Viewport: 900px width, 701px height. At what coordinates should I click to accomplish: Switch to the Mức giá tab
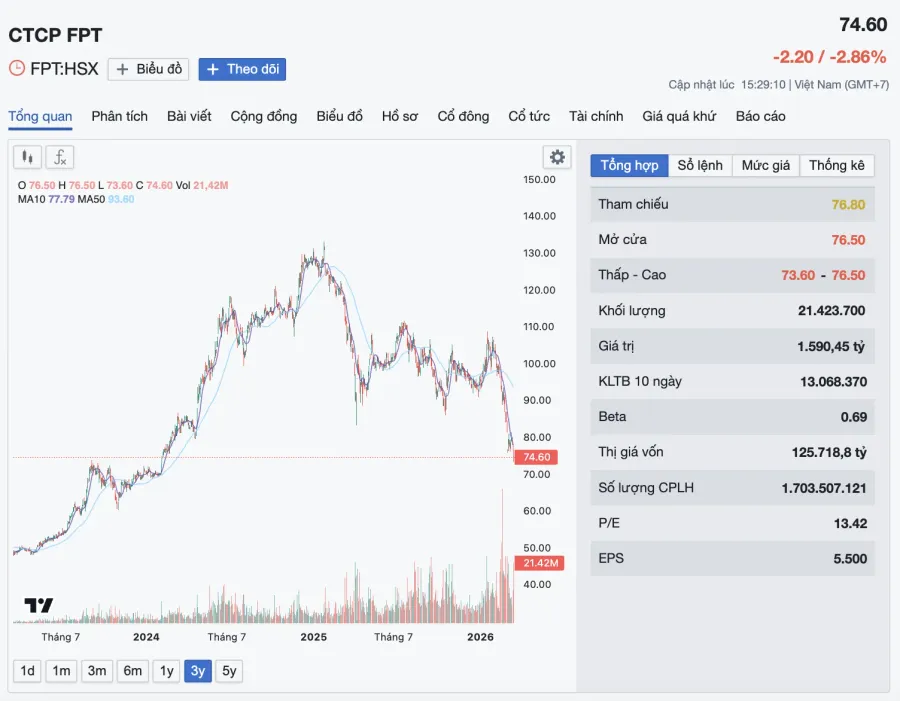pos(766,165)
